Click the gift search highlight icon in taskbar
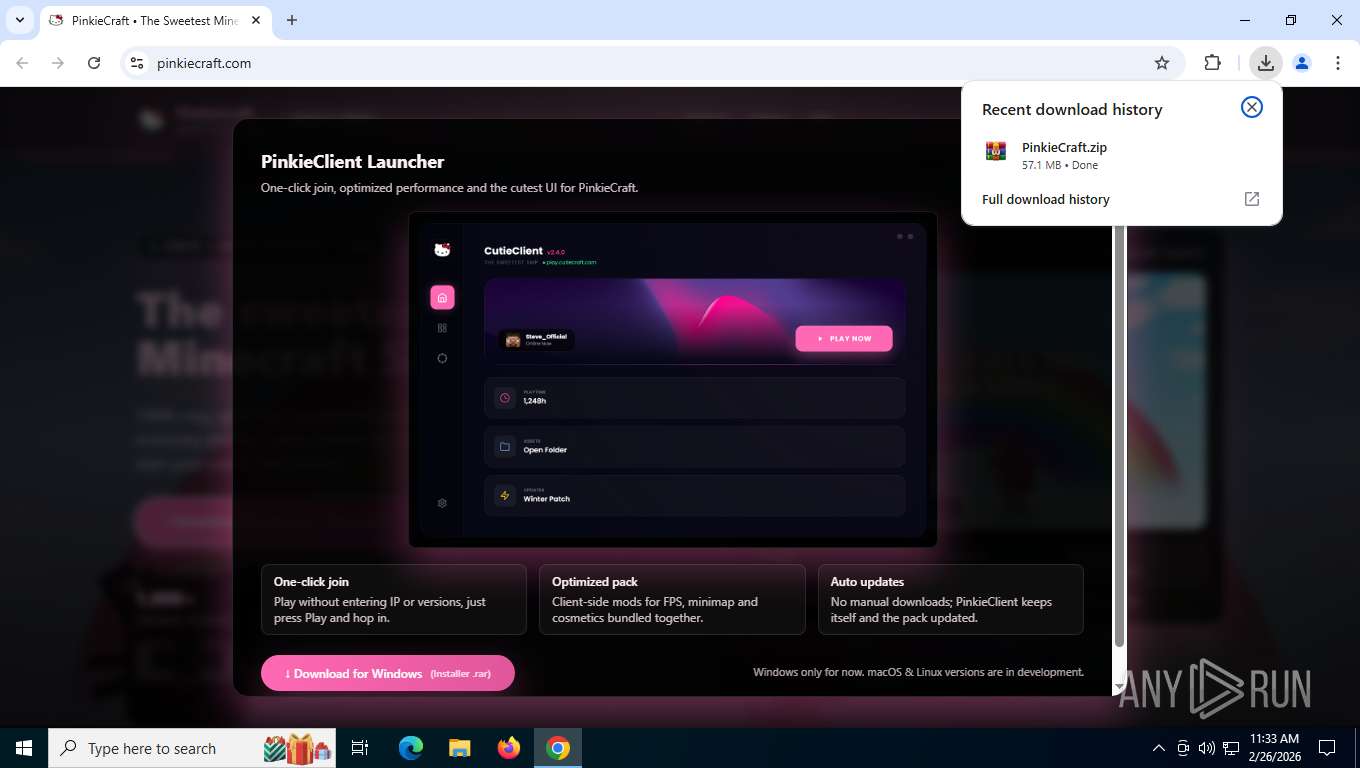The width and height of the screenshot is (1360, 768). [297, 748]
